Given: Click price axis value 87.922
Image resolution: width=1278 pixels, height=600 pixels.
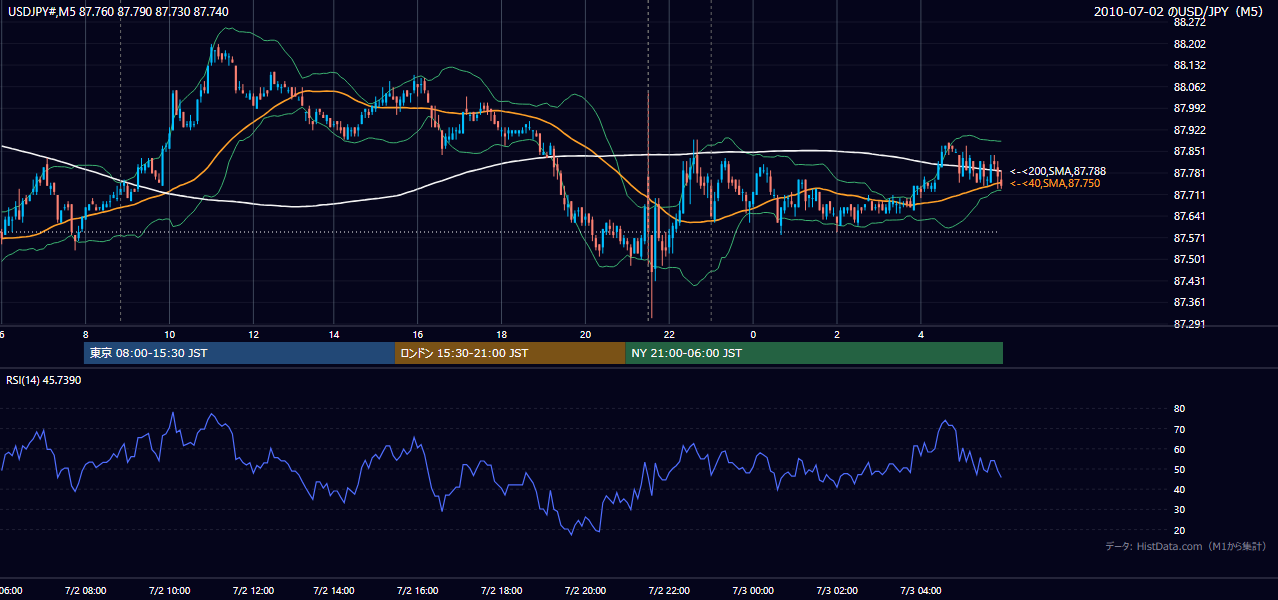Looking at the screenshot, I should [1190, 130].
